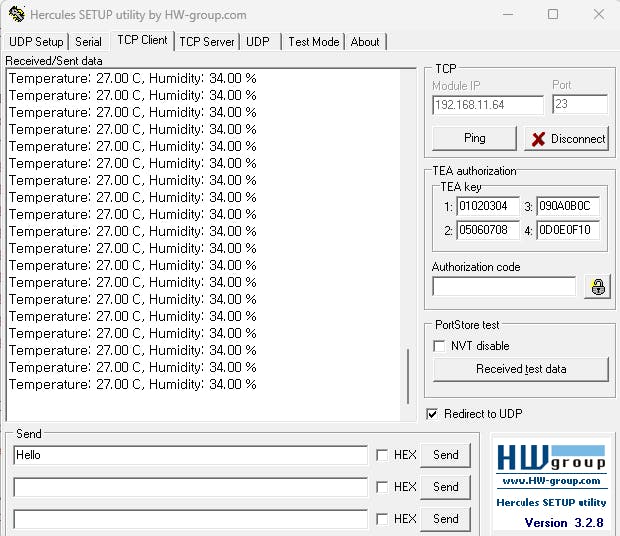Toggle HEX for the Hello line

pyautogui.click(x=382, y=455)
